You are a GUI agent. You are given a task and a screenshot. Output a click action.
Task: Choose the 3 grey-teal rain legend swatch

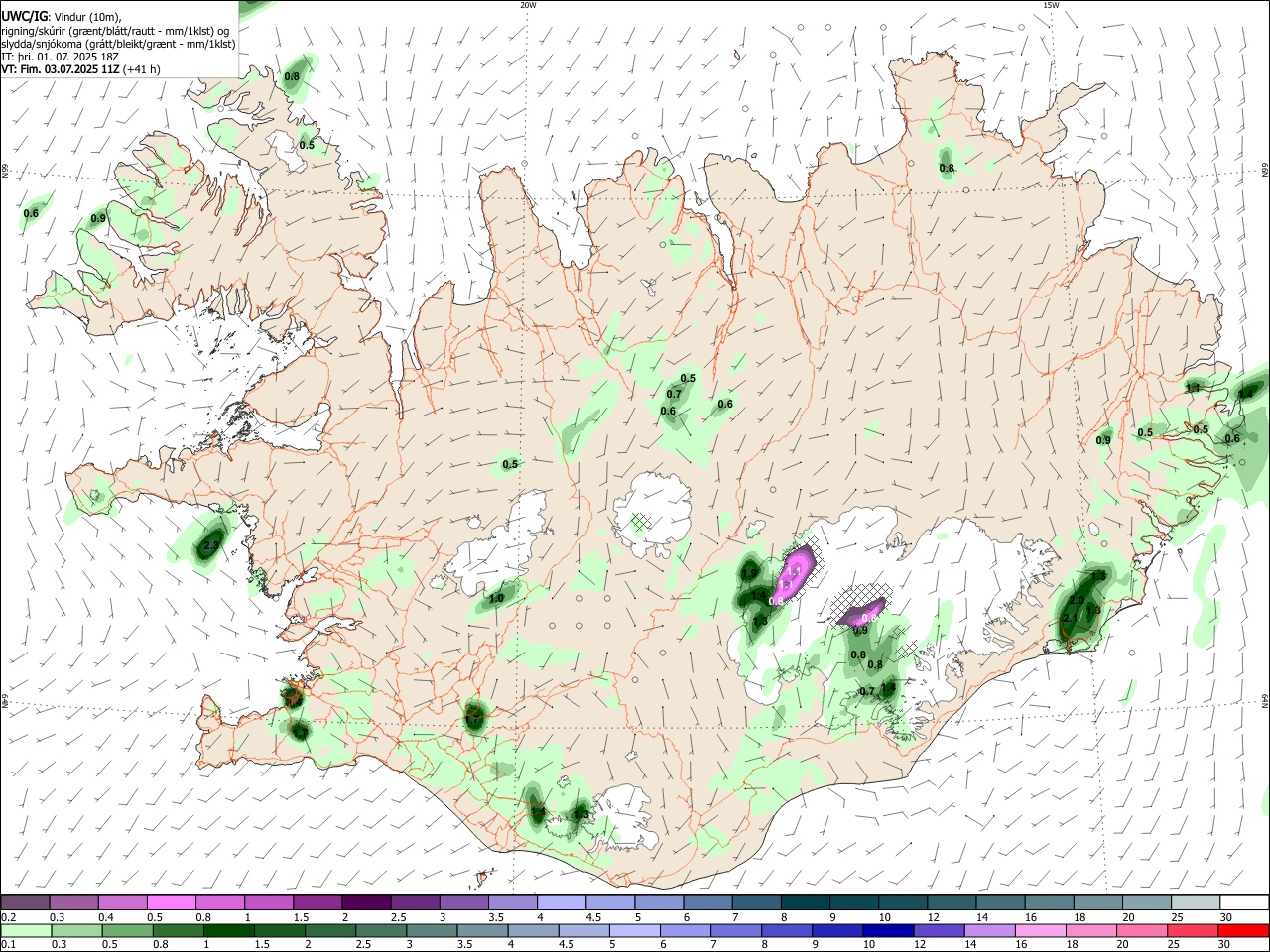tap(432, 930)
